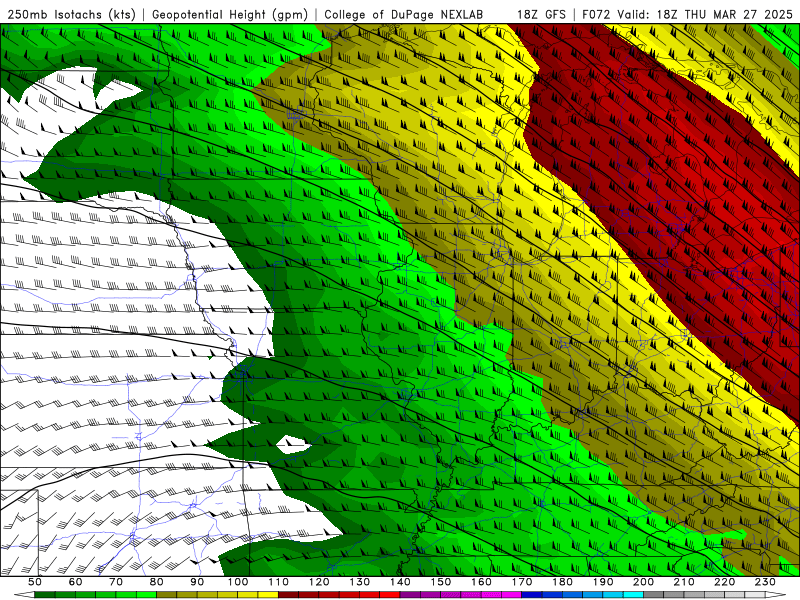
Task: Select the darkest red swatch starting at 110
Action: pos(288,595)
